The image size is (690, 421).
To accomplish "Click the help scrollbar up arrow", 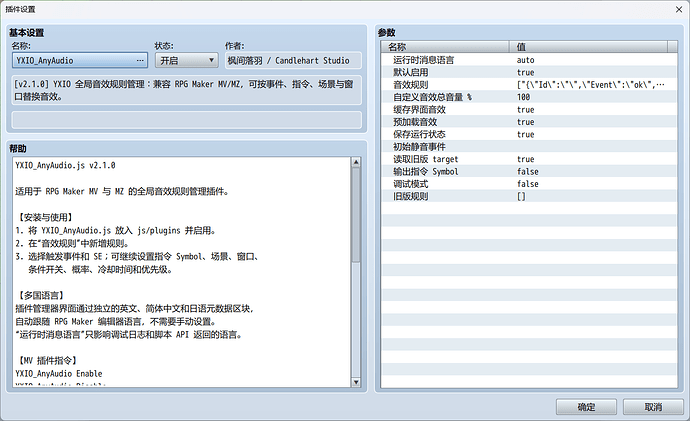I will [x=356, y=162].
